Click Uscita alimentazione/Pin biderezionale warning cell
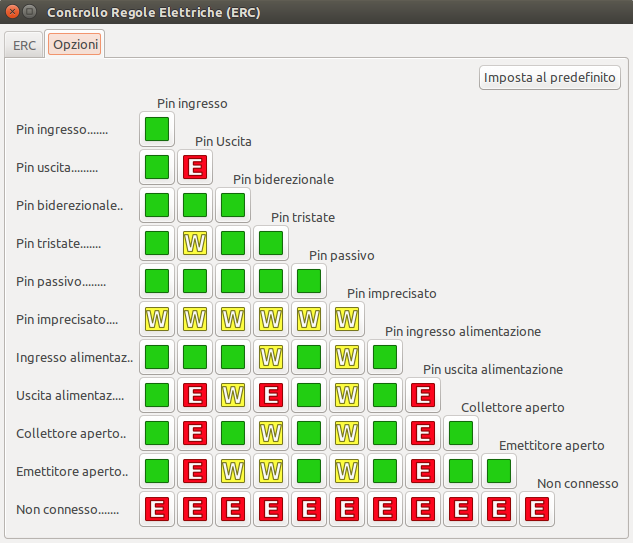 point(233,395)
